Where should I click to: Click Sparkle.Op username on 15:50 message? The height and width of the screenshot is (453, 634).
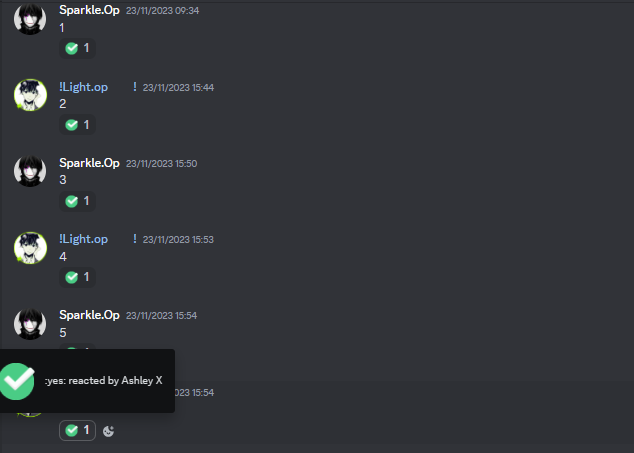[89, 163]
